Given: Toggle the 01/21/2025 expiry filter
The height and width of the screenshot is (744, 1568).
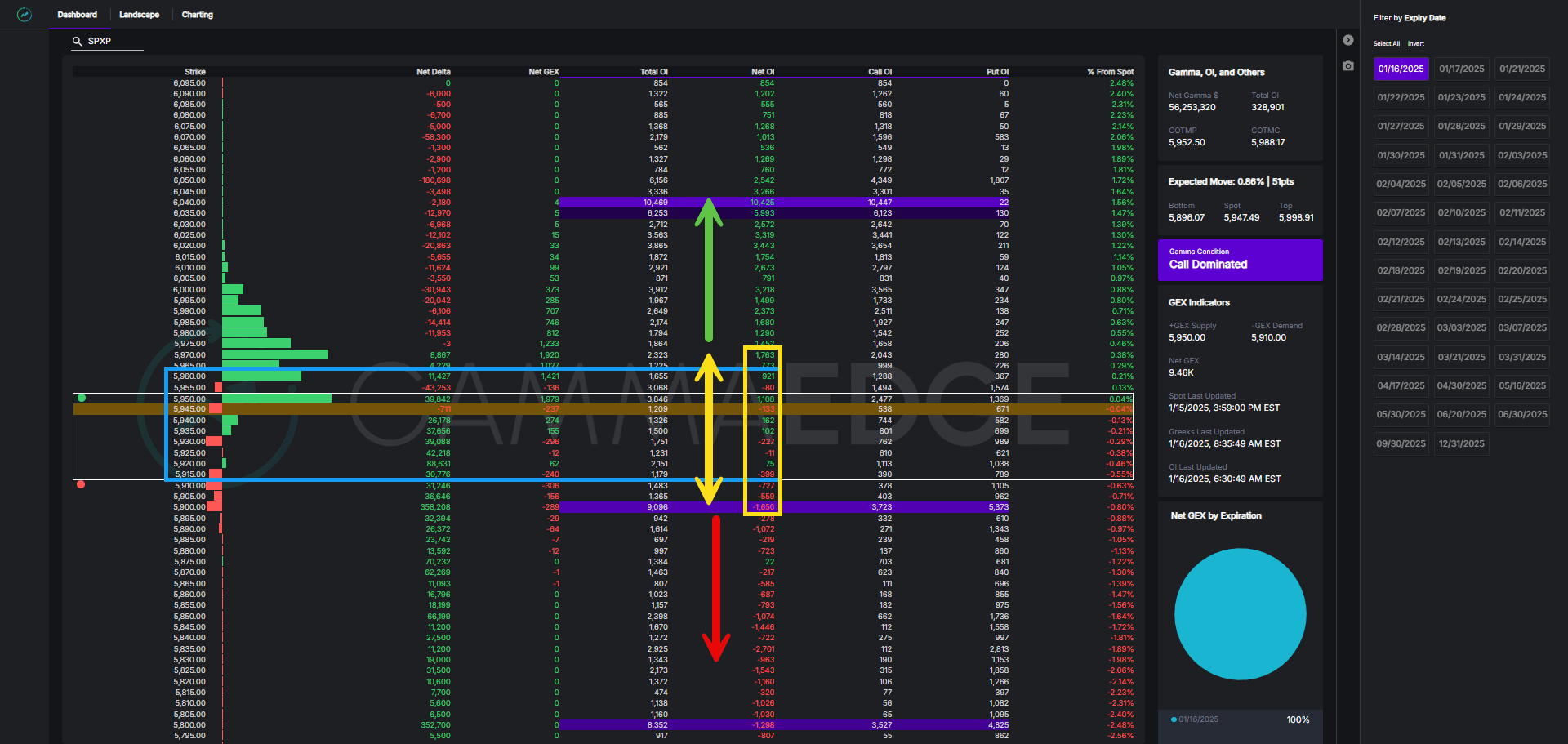Looking at the screenshot, I should click(x=1522, y=69).
